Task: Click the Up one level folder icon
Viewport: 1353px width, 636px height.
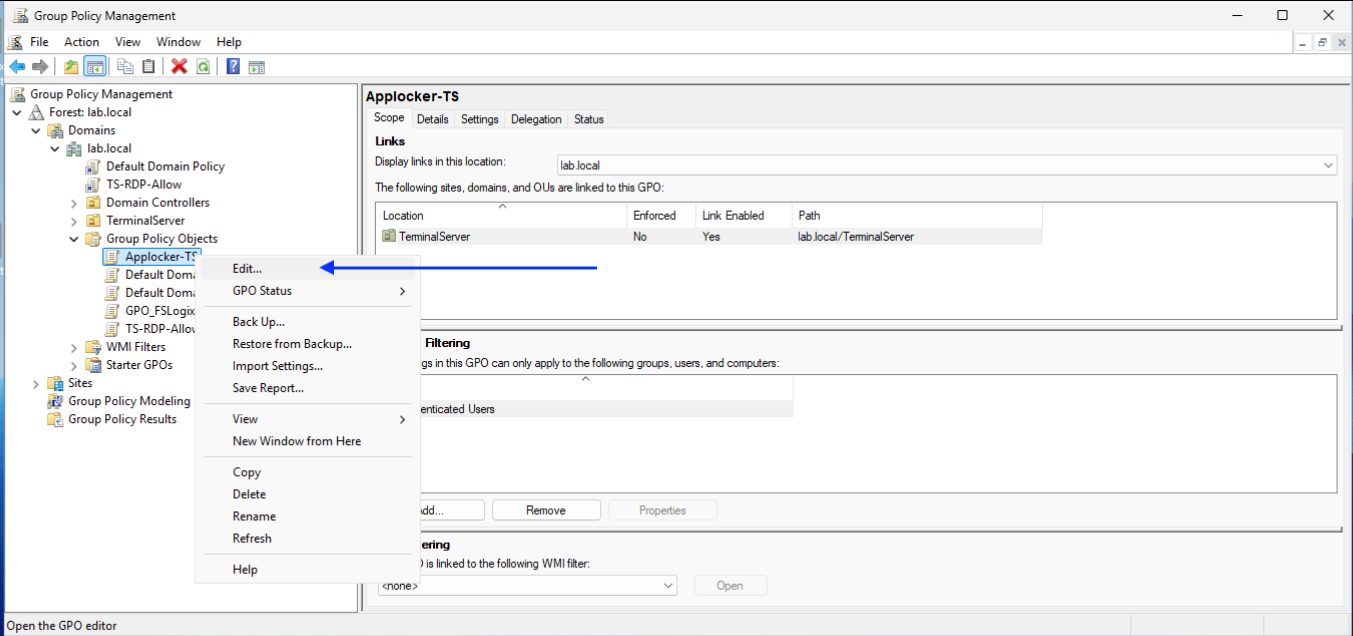Action: 71,67
